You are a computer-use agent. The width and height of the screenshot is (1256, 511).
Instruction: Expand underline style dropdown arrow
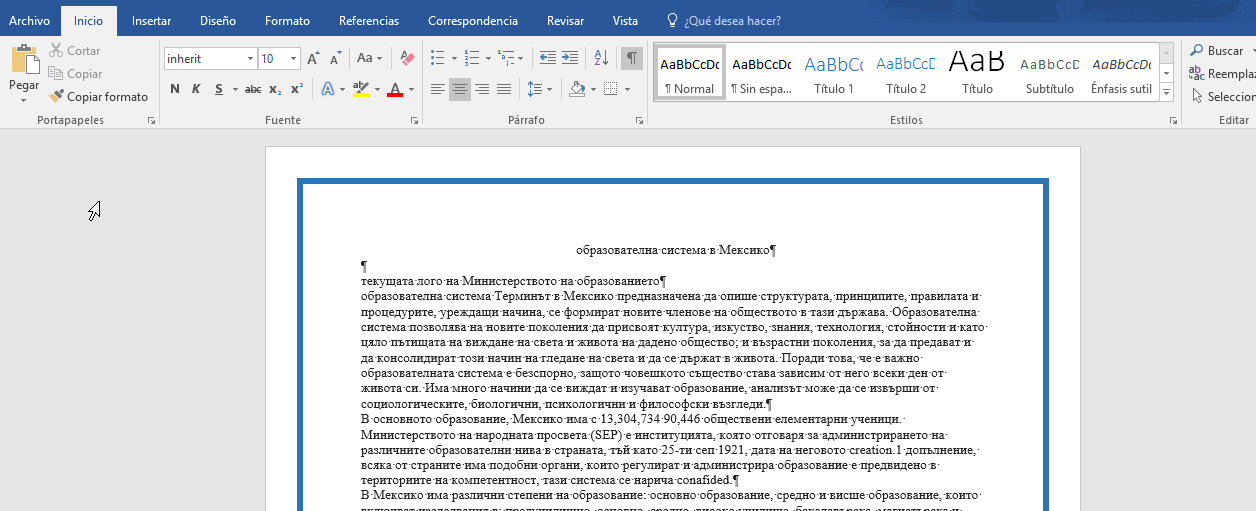pos(235,89)
